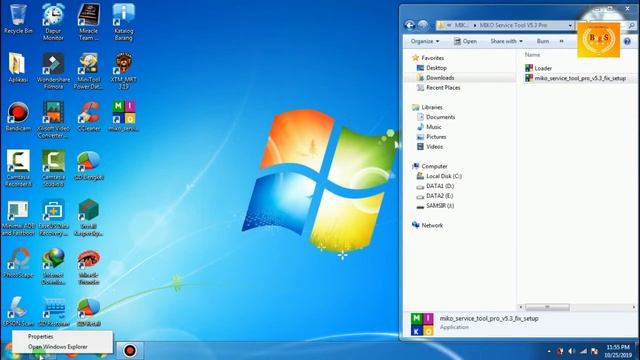
Task: Select miko_service_tool_pro_v5.3_fix_setup file in list
Action: coord(576,78)
